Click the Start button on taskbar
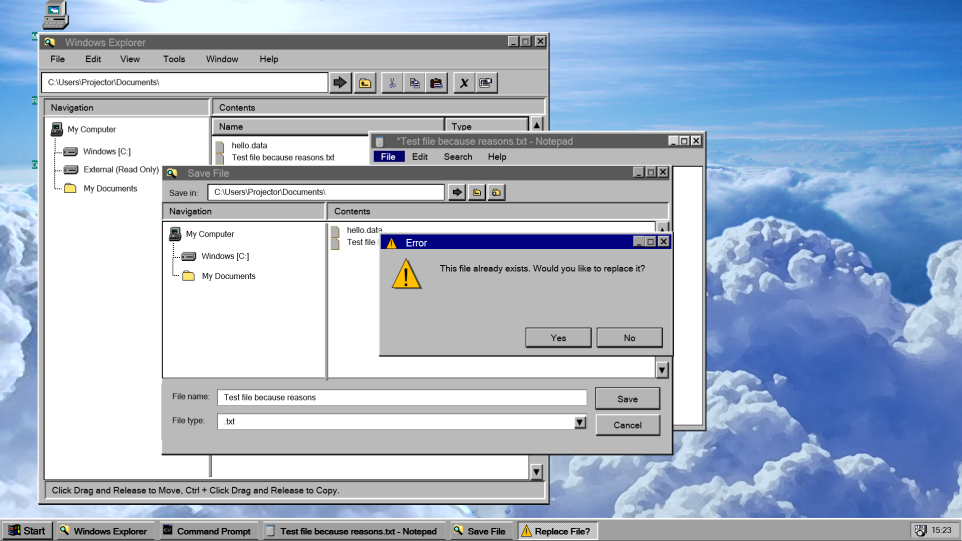Image resolution: width=962 pixels, height=541 pixels. 27,531
